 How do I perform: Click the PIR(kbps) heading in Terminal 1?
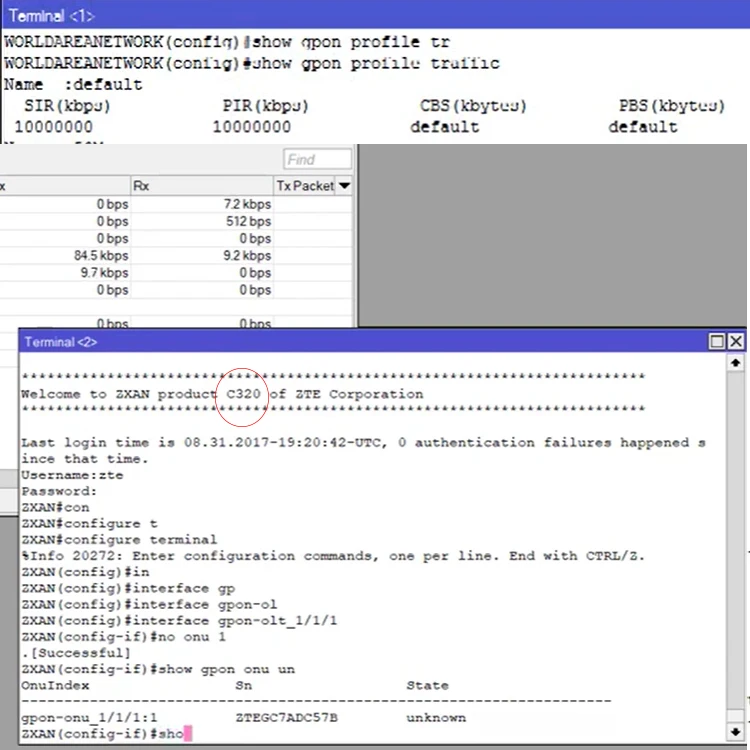pos(265,106)
